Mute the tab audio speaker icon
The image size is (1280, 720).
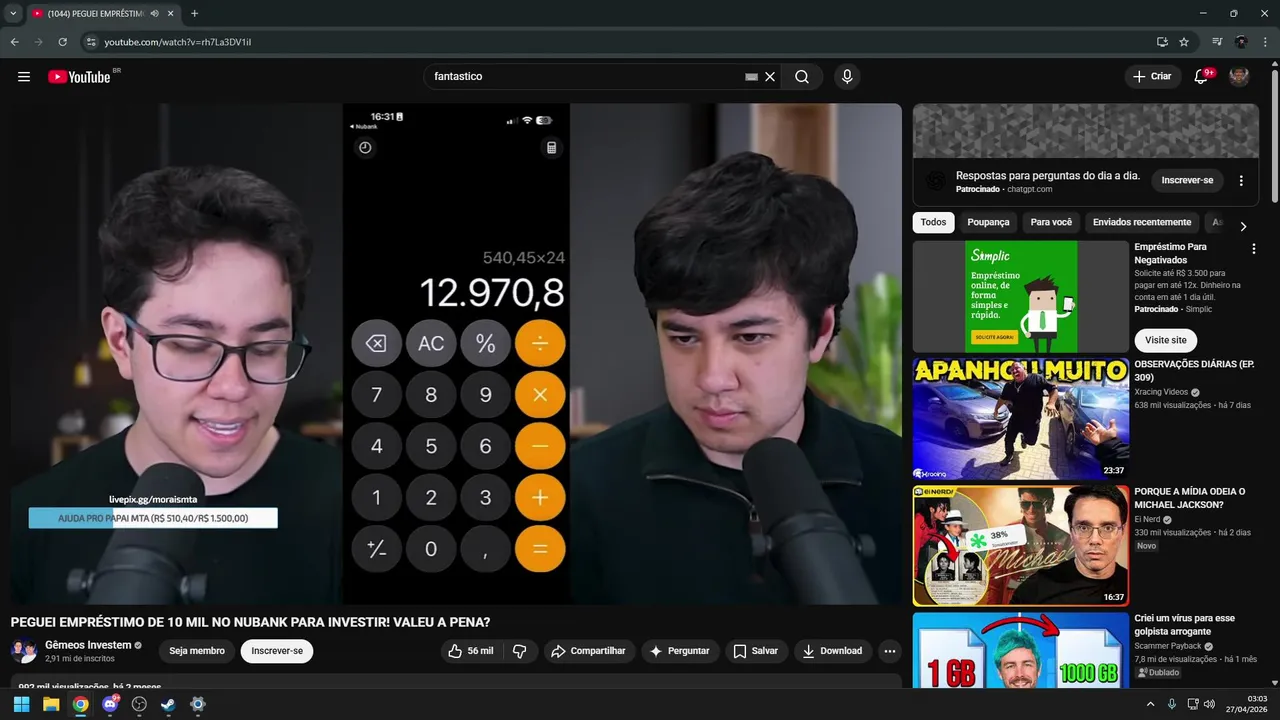[154, 14]
